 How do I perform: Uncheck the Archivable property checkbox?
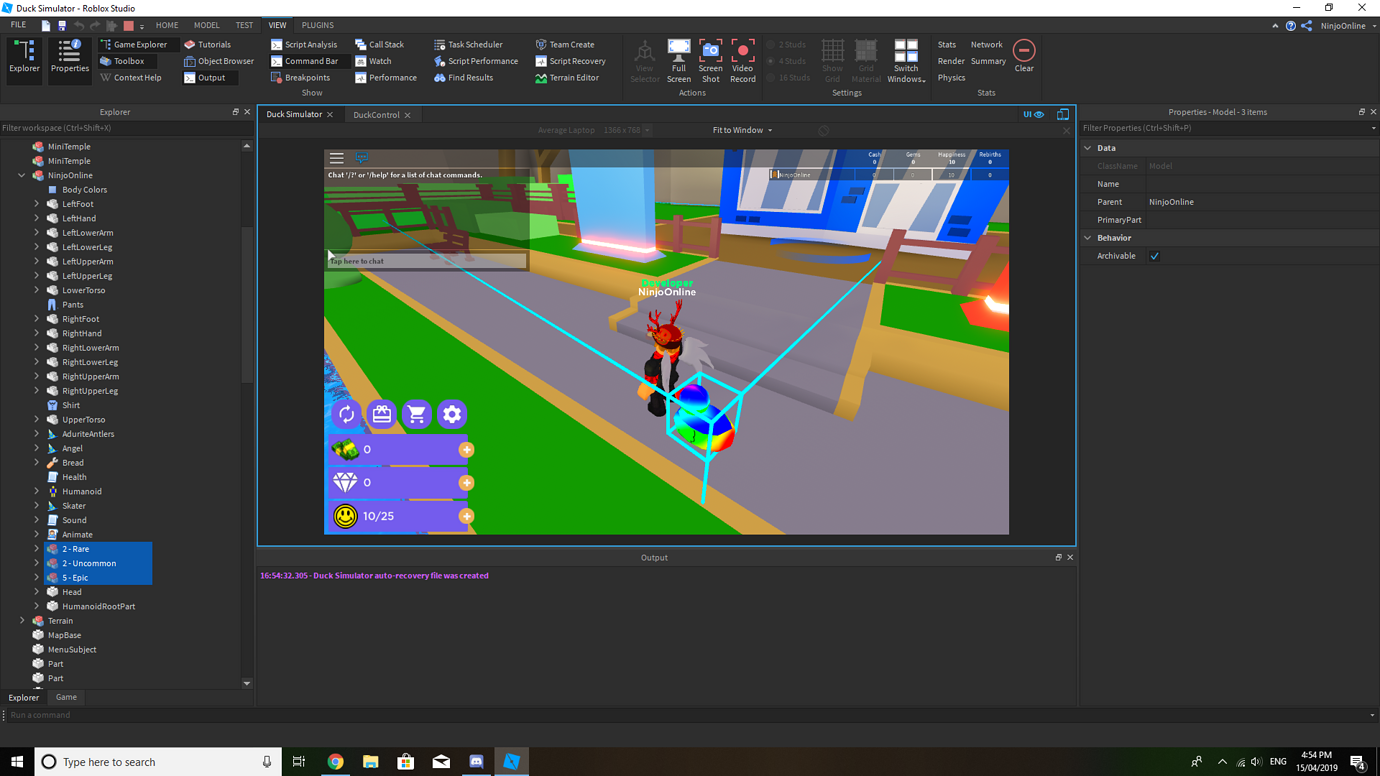pyautogui.click(x=1154, y=255)
